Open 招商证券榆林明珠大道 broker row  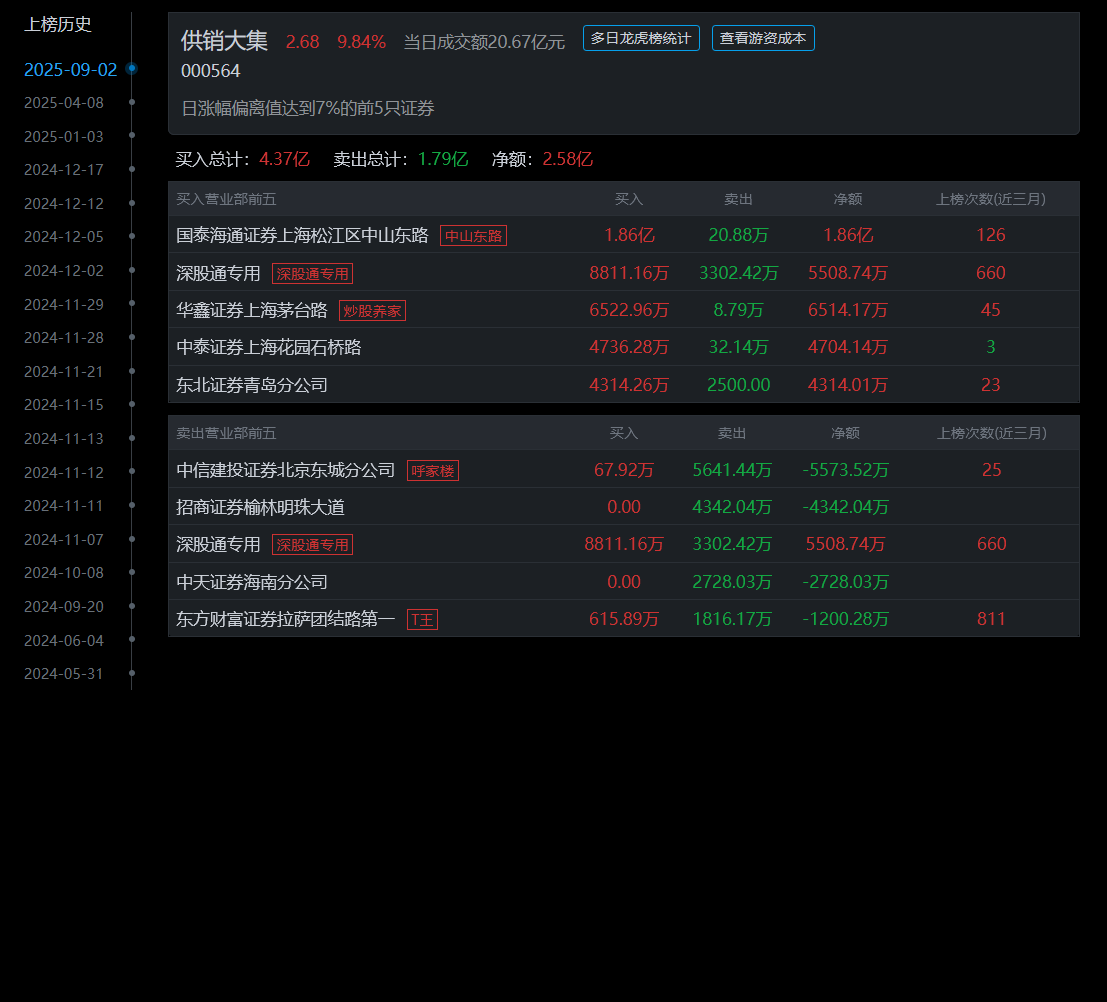(623, 507)
